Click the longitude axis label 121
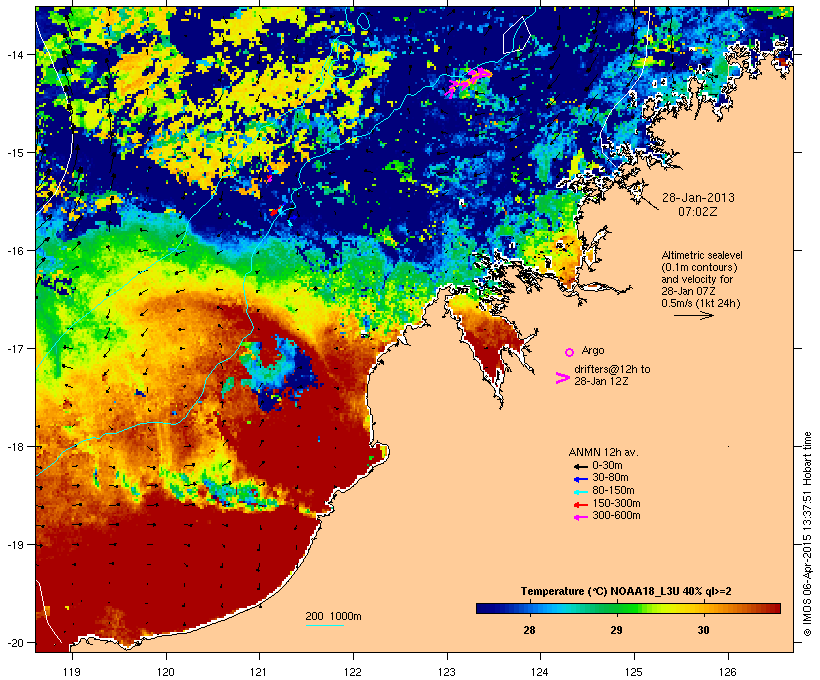 [x=259, y=672]
